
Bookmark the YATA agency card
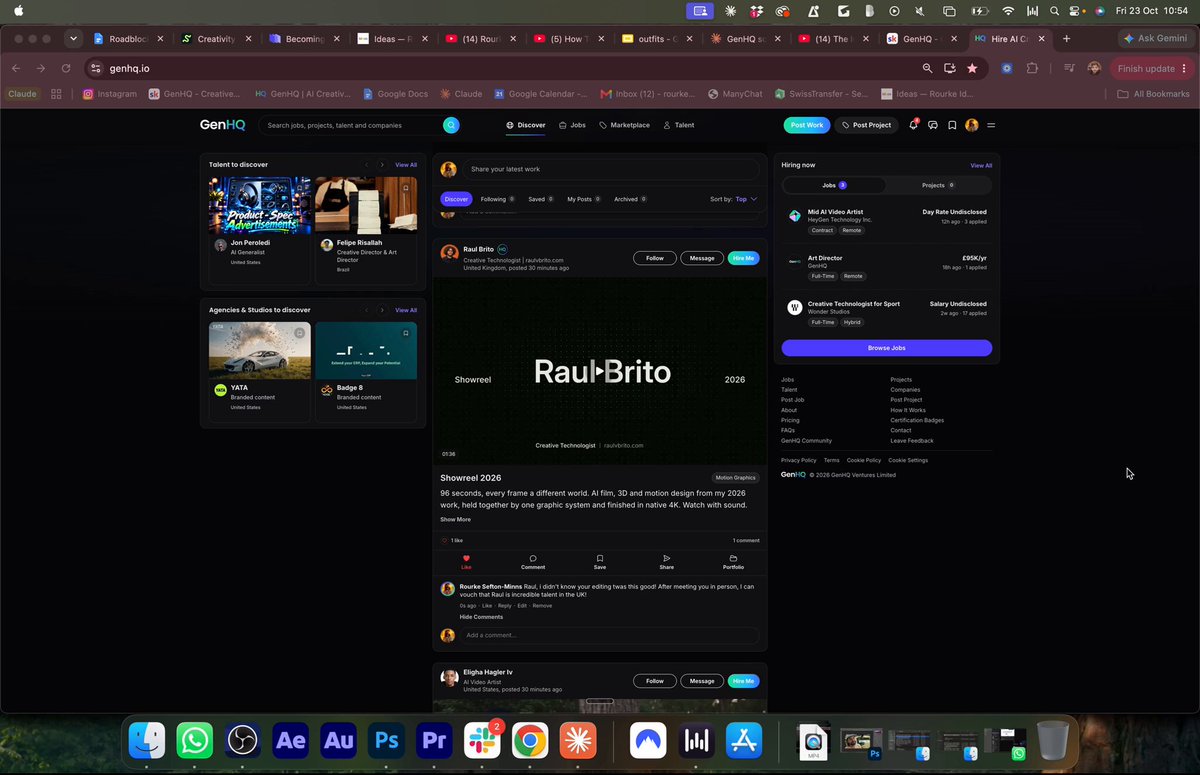[300, 333]
